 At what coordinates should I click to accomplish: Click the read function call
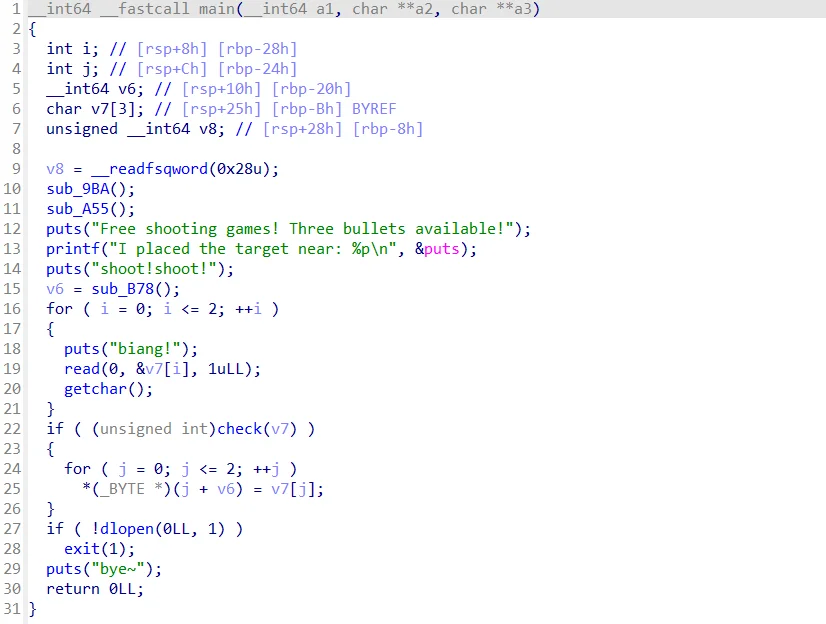coord(80,369)
